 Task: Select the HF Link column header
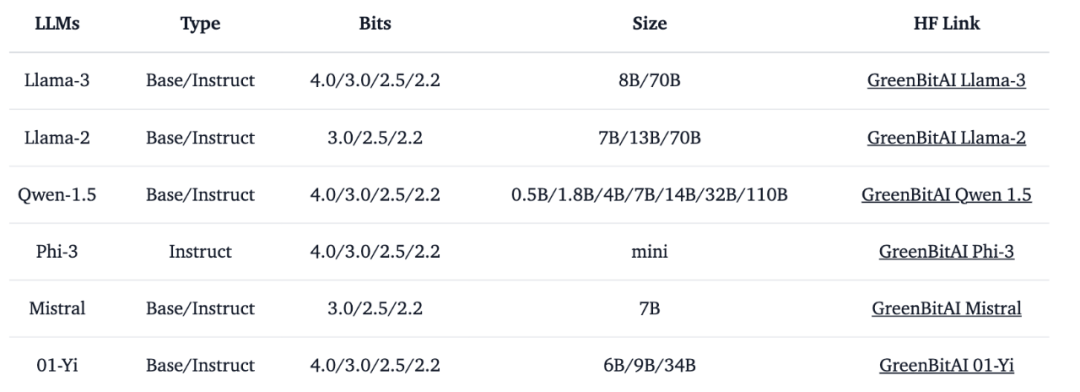946,23
